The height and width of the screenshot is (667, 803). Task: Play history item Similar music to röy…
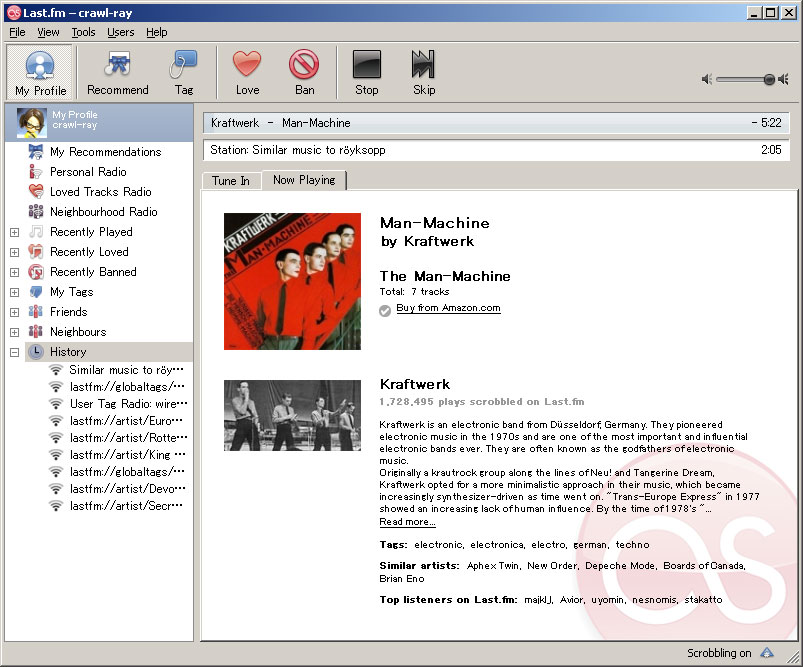[118, 370]
